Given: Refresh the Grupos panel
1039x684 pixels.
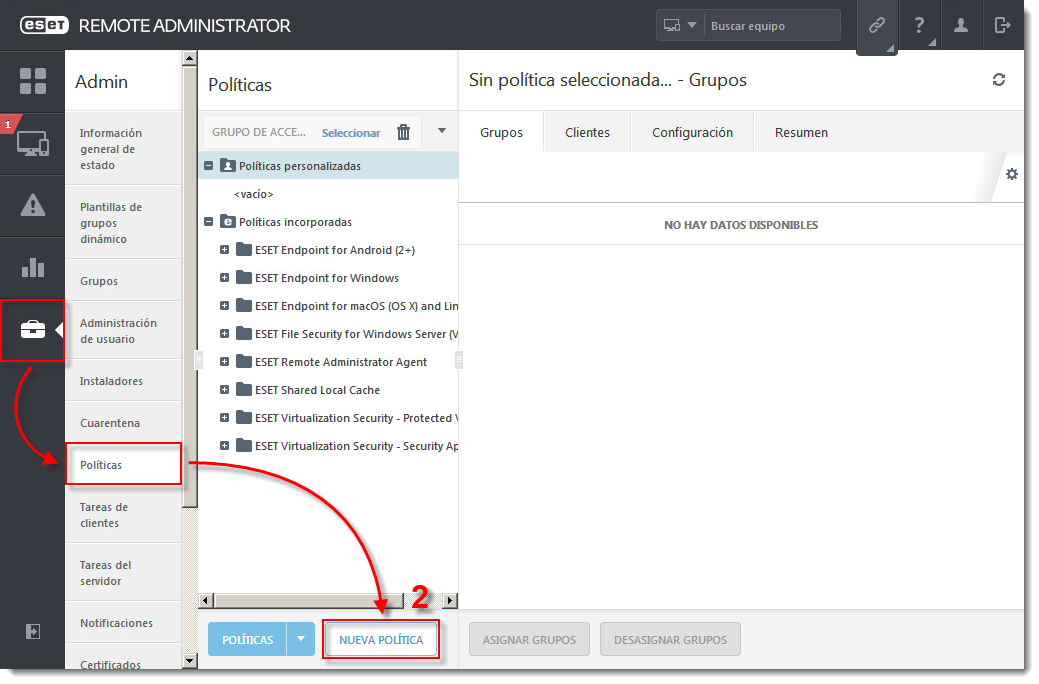Looking at the screenshot, I should (x=999, y=80).
